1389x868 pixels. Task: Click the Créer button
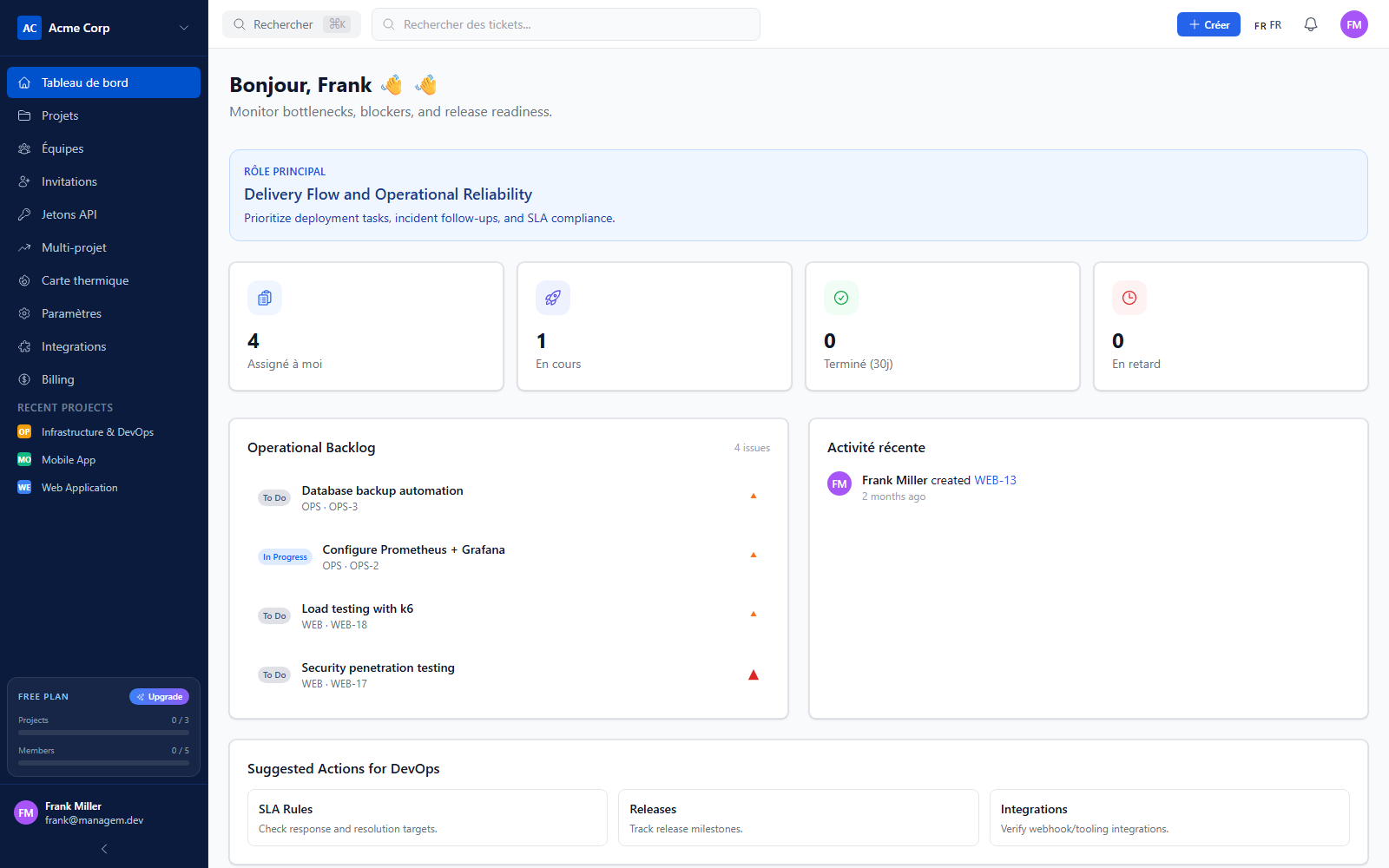[1208, 24]
